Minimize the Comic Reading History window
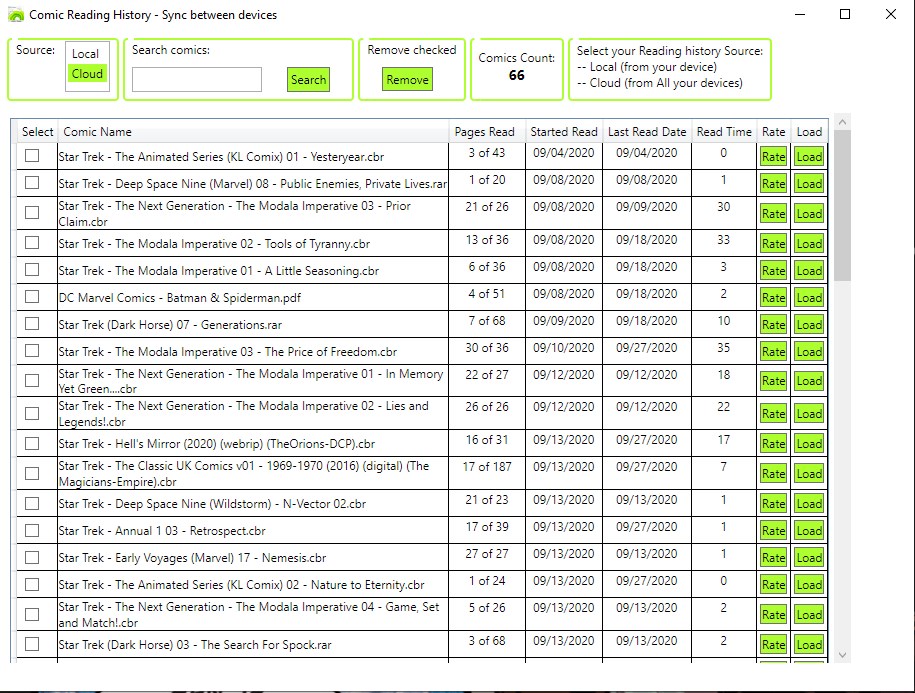915x693 pixels. (800, 14)
